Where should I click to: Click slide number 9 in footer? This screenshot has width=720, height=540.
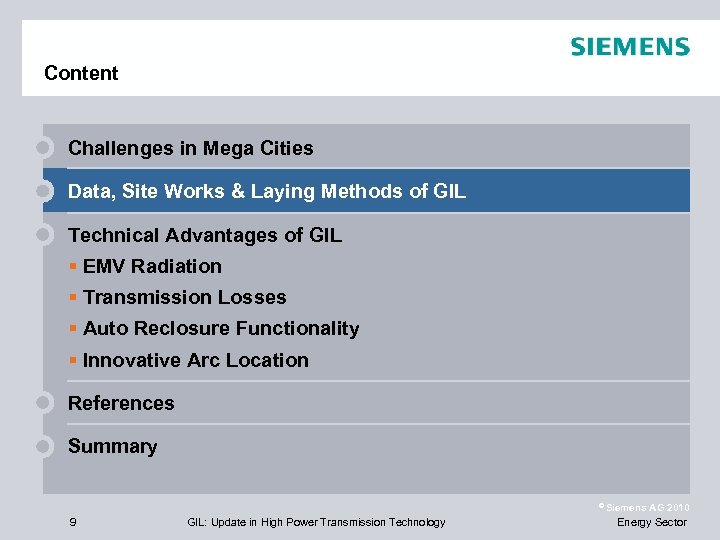73,522
